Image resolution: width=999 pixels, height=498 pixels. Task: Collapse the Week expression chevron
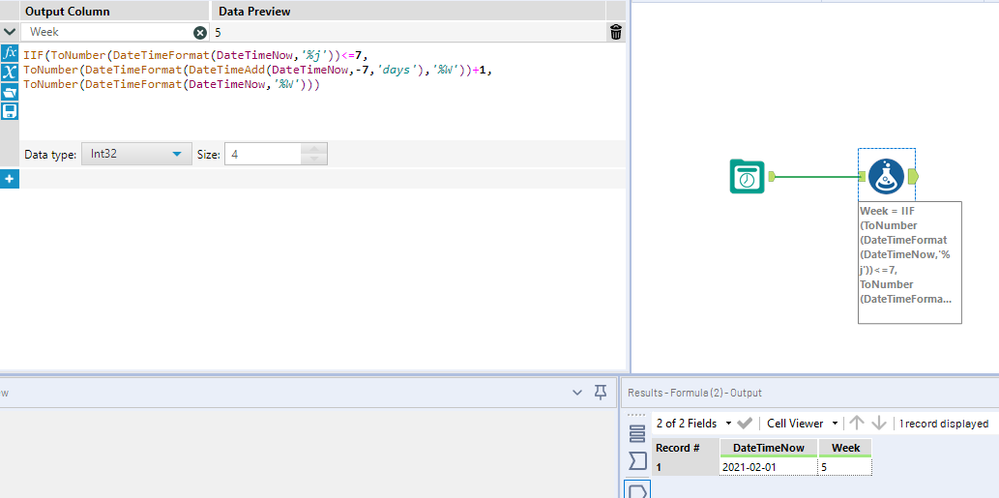pos(10,31)
